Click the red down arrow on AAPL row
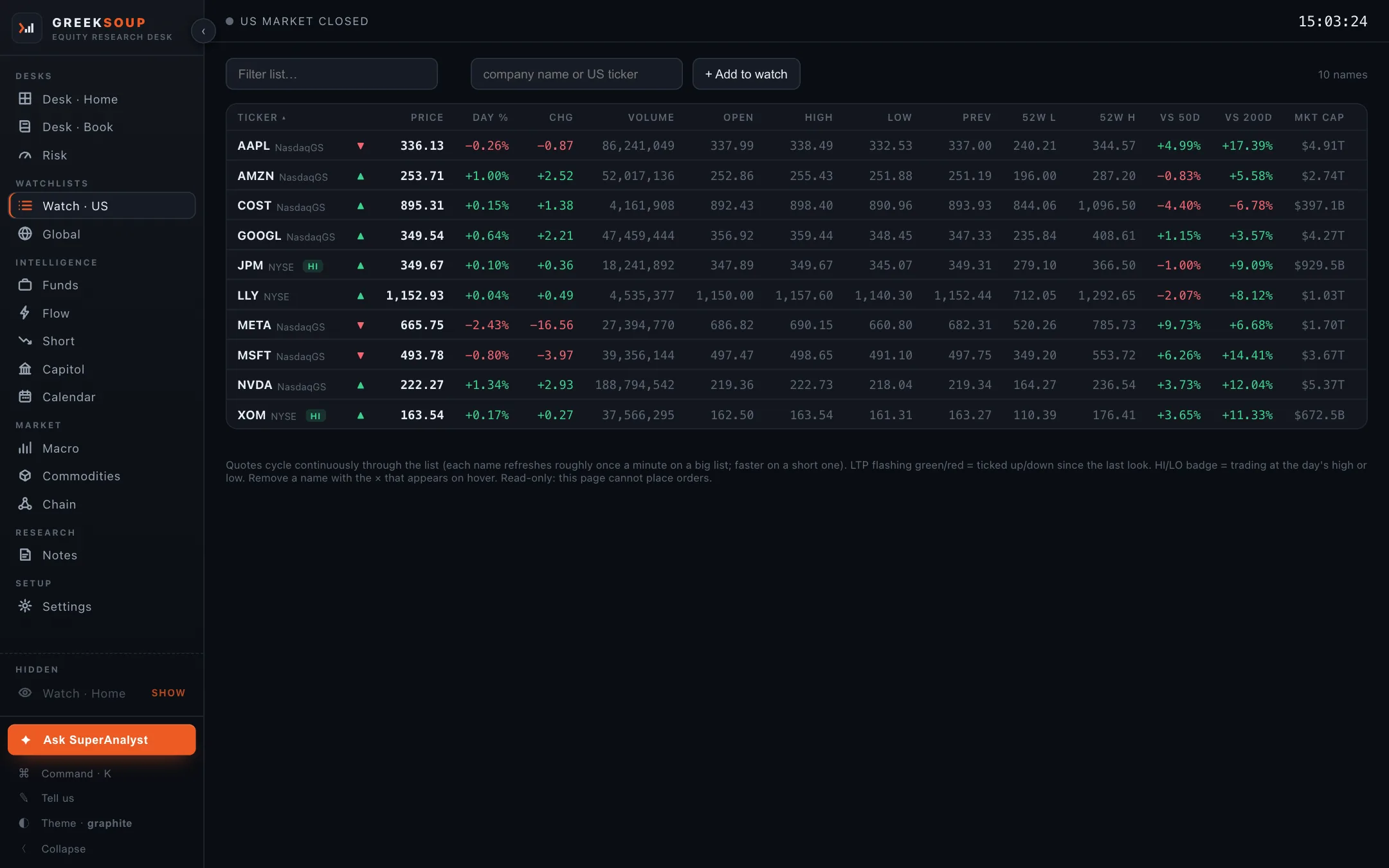 pos(361,146)
